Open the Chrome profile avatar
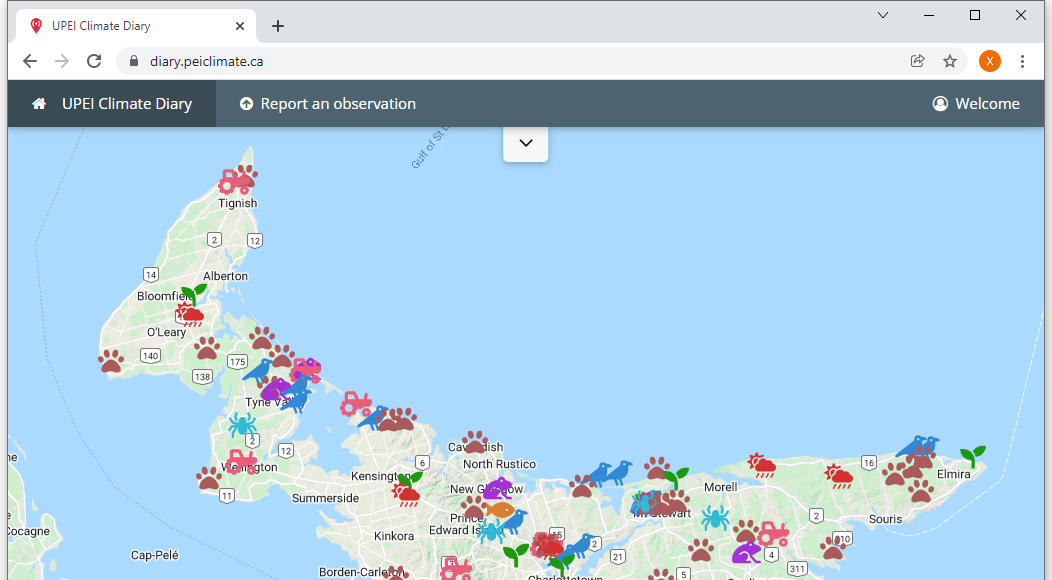 [x=990, y=61]
